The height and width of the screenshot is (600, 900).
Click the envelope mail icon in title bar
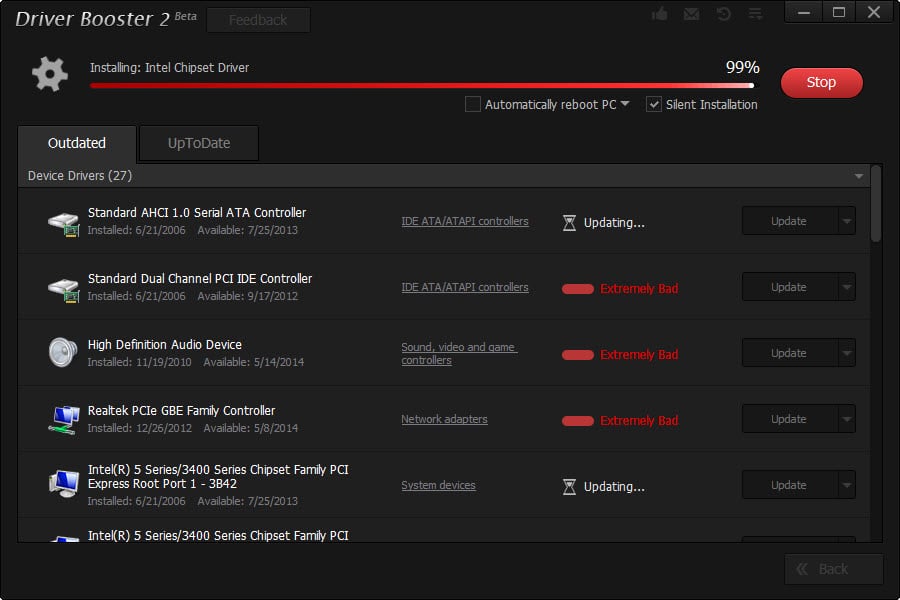coord(691,14)
